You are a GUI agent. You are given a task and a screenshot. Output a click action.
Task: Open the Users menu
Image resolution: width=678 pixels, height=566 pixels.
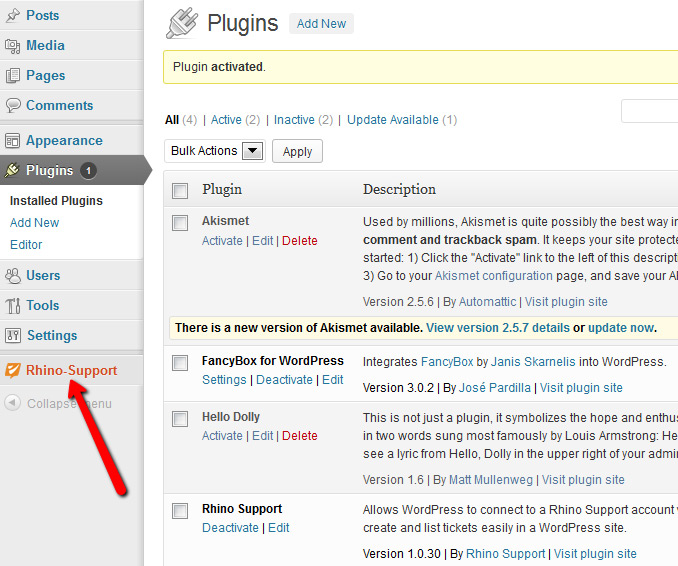pyautogui.click(x=43, y=275)
